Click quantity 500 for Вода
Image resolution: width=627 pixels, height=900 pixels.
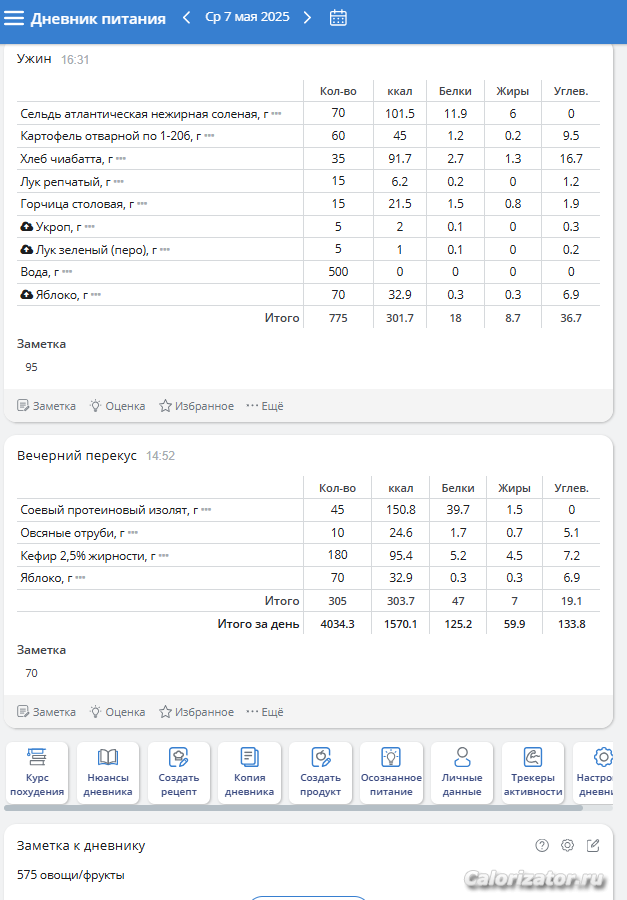click(x=338, y=272)
